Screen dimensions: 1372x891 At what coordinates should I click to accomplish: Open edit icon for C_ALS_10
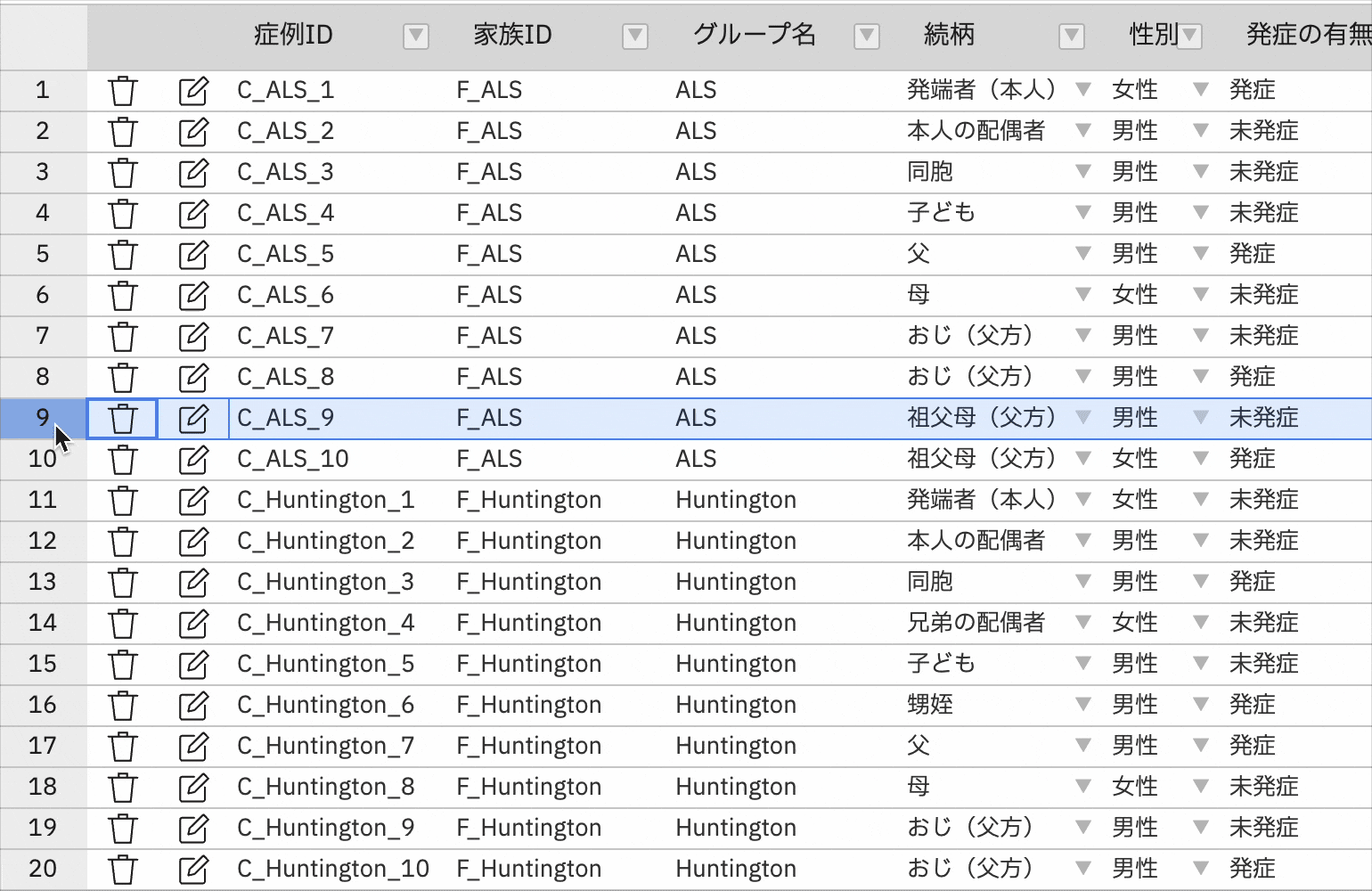coord(193,460)
